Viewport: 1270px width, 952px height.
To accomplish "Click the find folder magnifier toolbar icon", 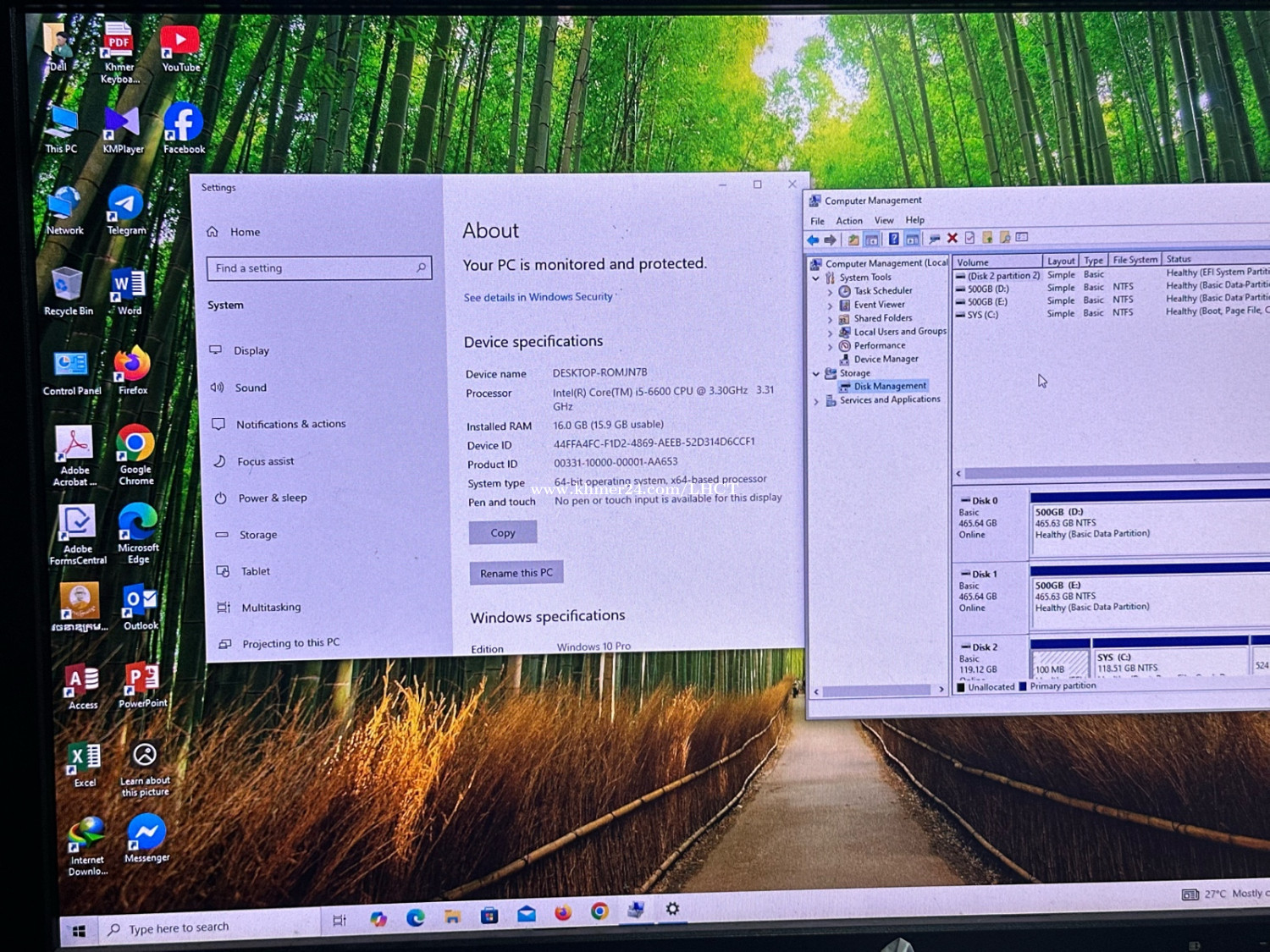I will coord(1004,237).
